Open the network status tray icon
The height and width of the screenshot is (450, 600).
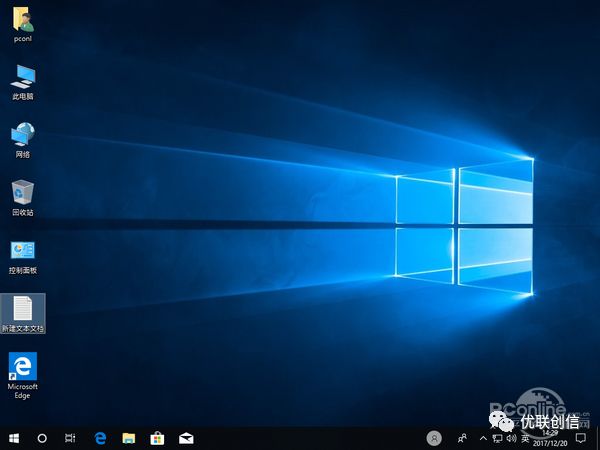point(497,439)
